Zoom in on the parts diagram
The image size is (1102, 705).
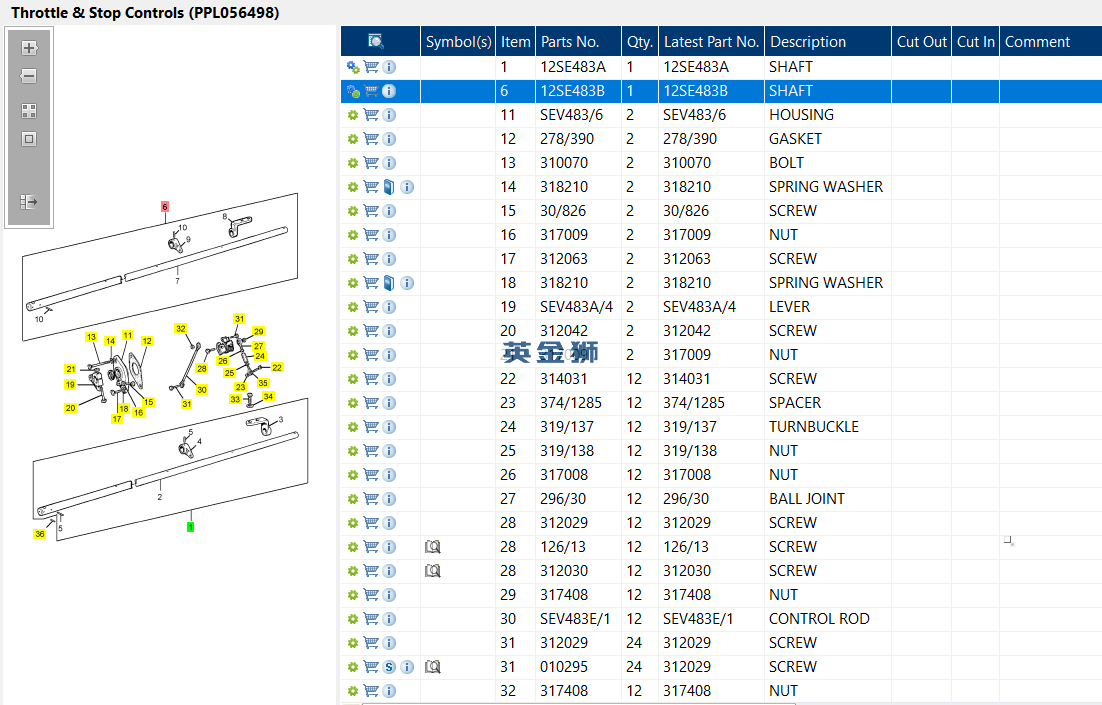(x=29, y=47)
